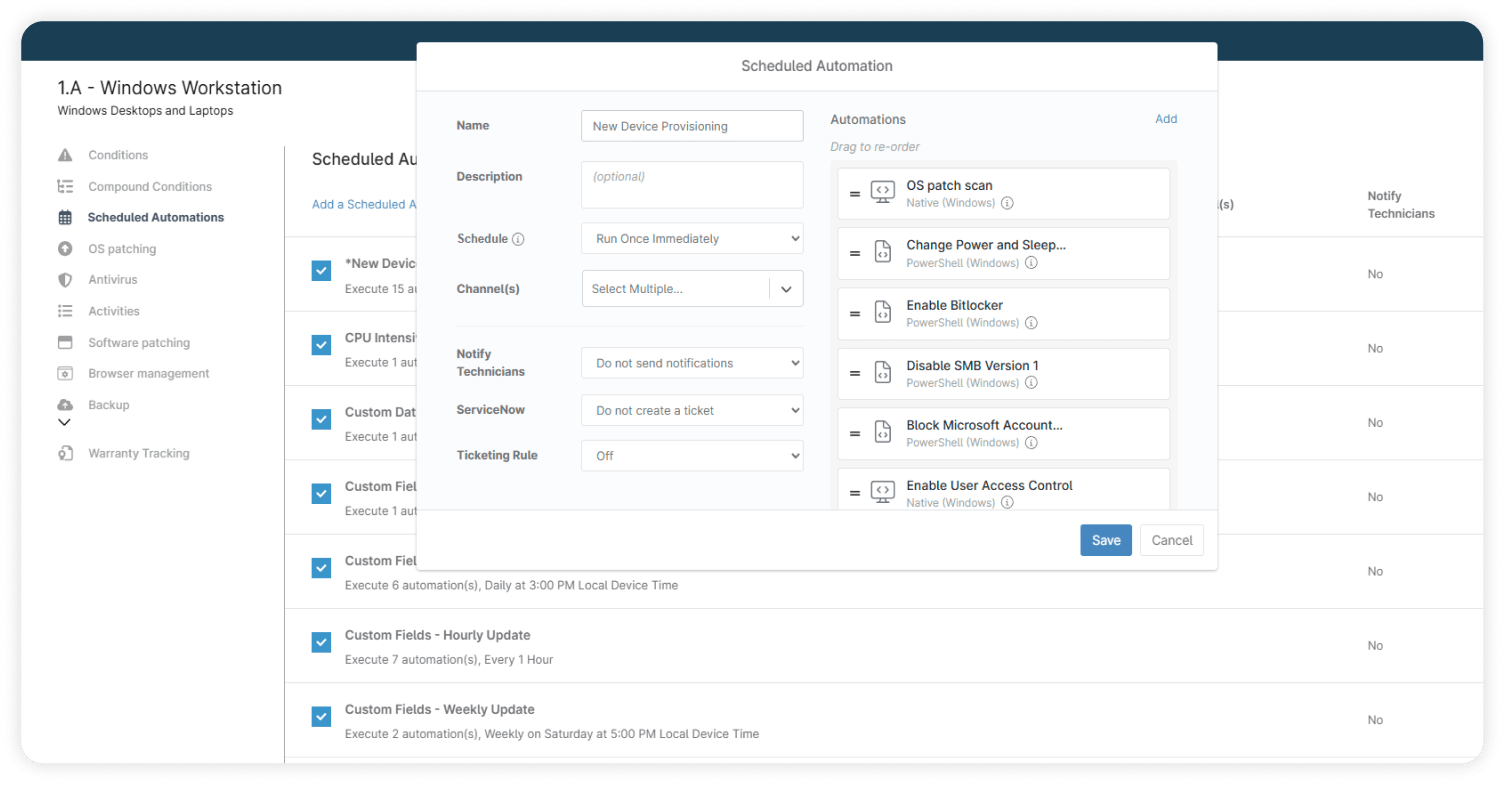The image size is (1505, 785).
Task: Click Warranty Tracking icon in sidebar
Action: [65, 453]
